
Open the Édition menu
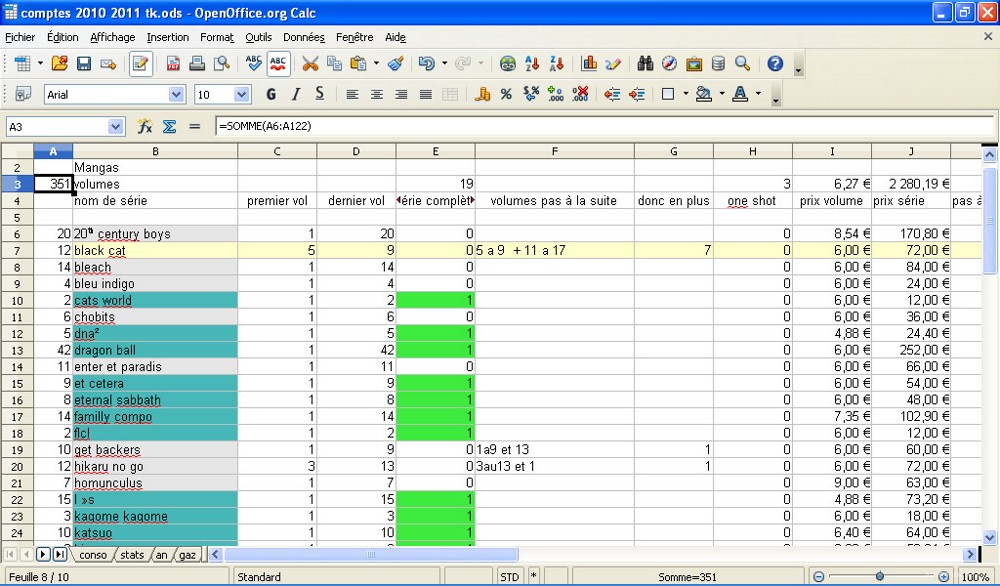click(x=62, y=38)
